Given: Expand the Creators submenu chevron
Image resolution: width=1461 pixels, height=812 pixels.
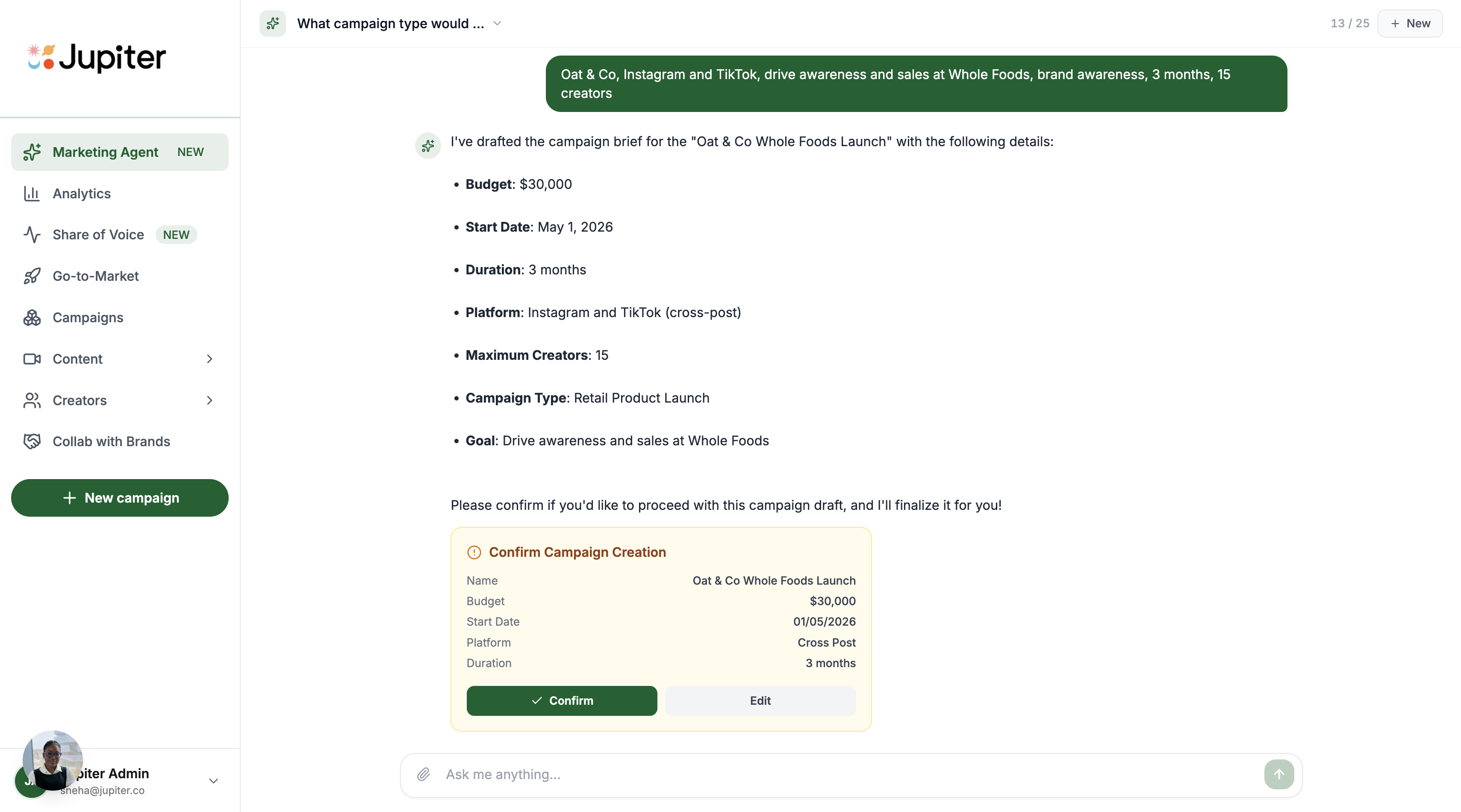Looking at the screenshot, I should pyautogui.click(x=209, y=400).
